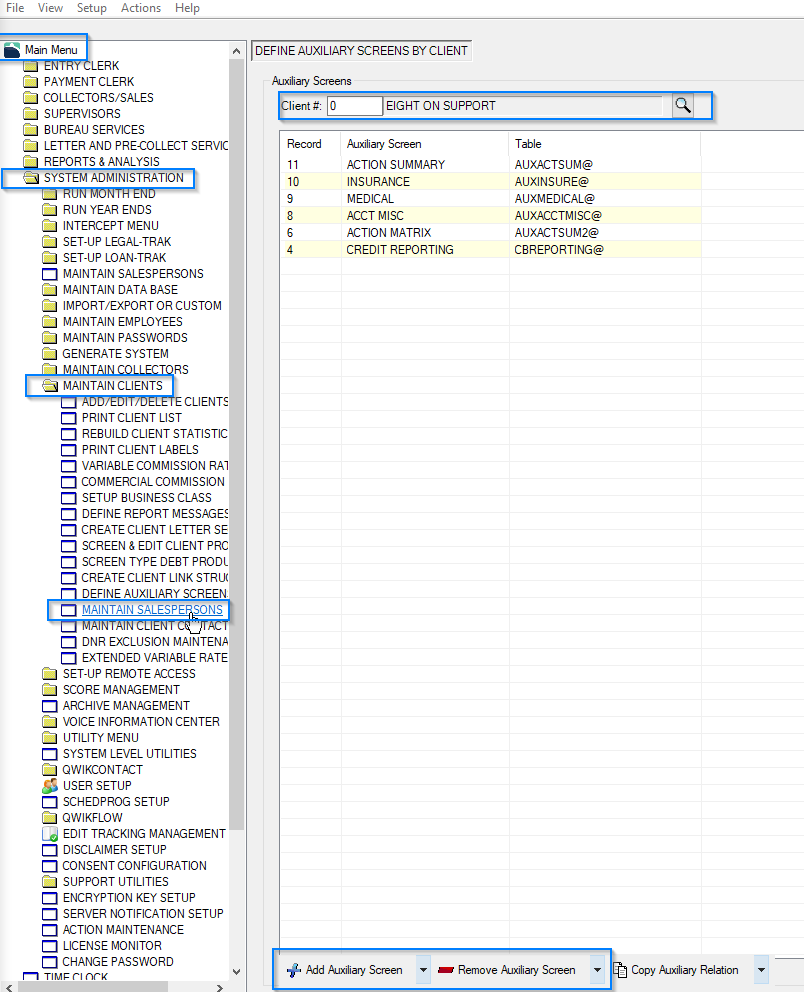The image size is (804, 992).
Task: Click the Table column header
Action: pos(605,144)
